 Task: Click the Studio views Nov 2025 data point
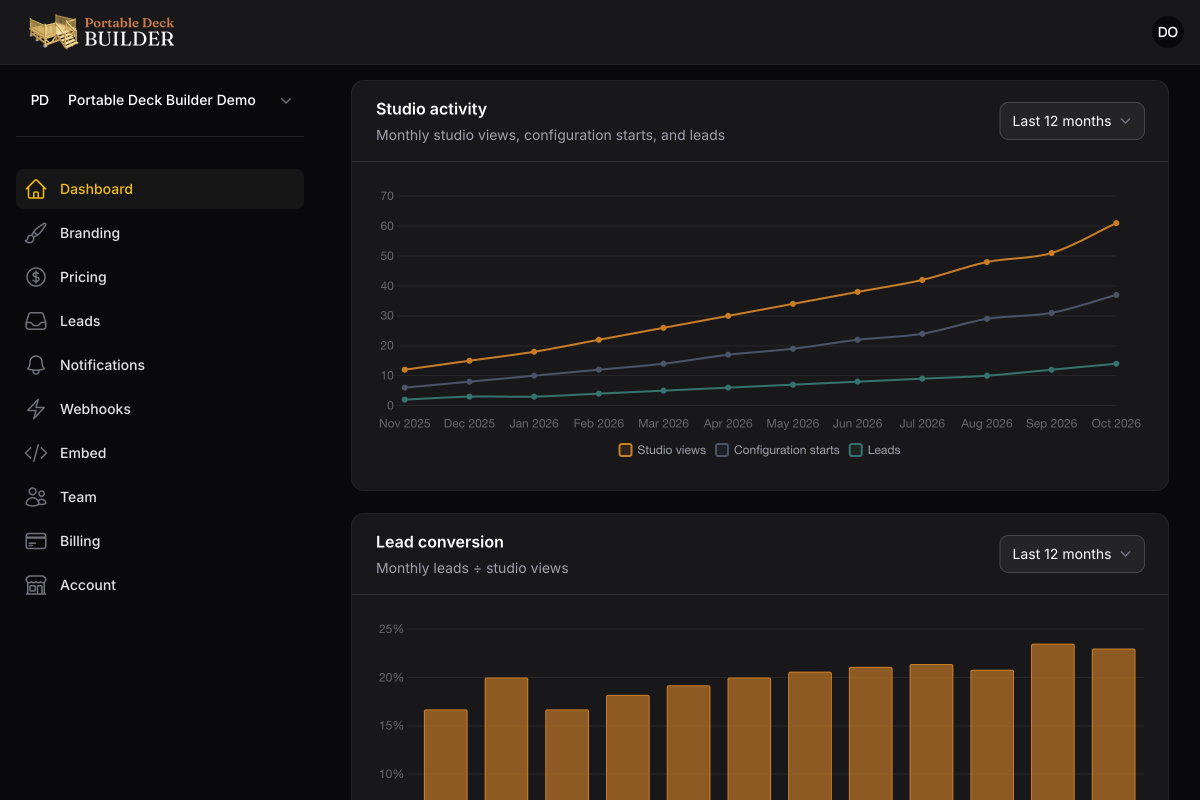[404, 370]
